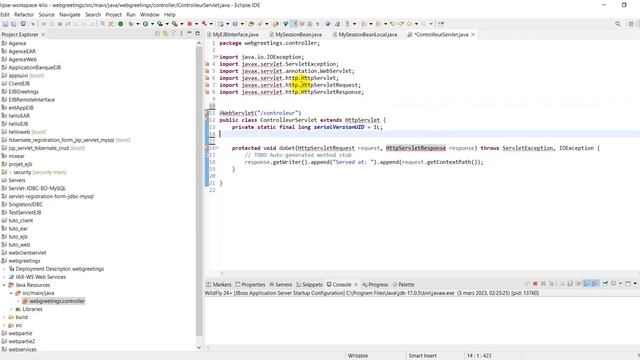
Task: Close the ControlleurServlet.java editor tab
Action: coord(473,35)
